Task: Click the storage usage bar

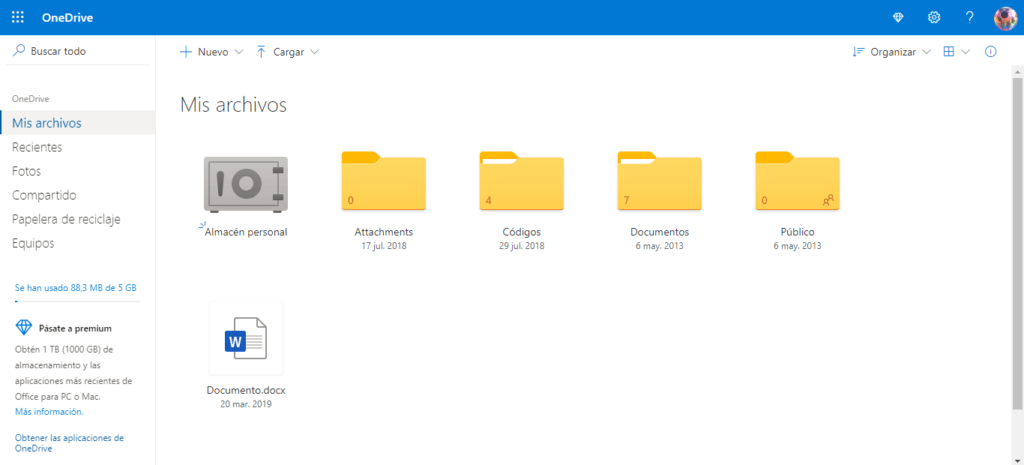Action: (77, 300)
